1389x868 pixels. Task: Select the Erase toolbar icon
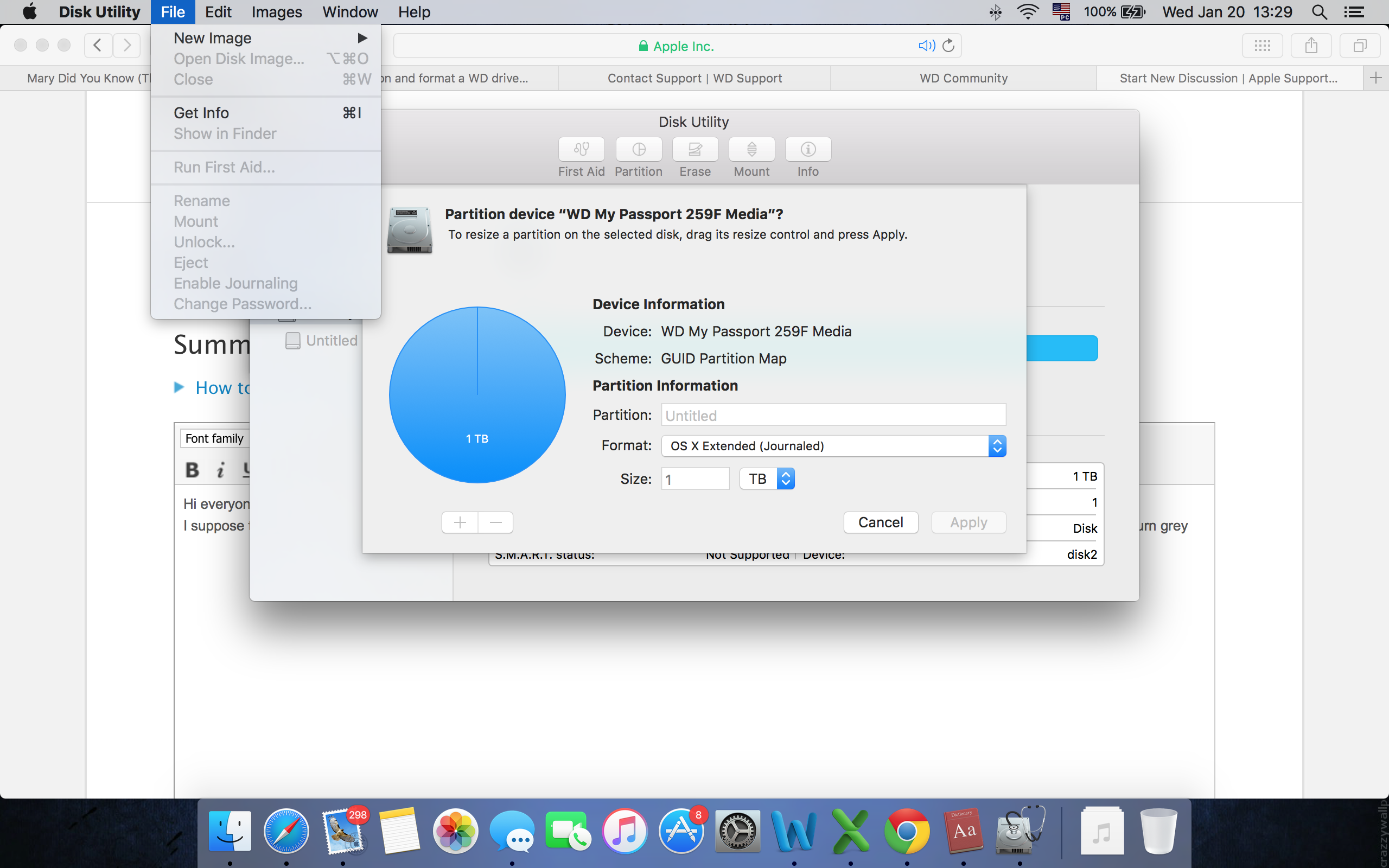click(x=694, y=149)
